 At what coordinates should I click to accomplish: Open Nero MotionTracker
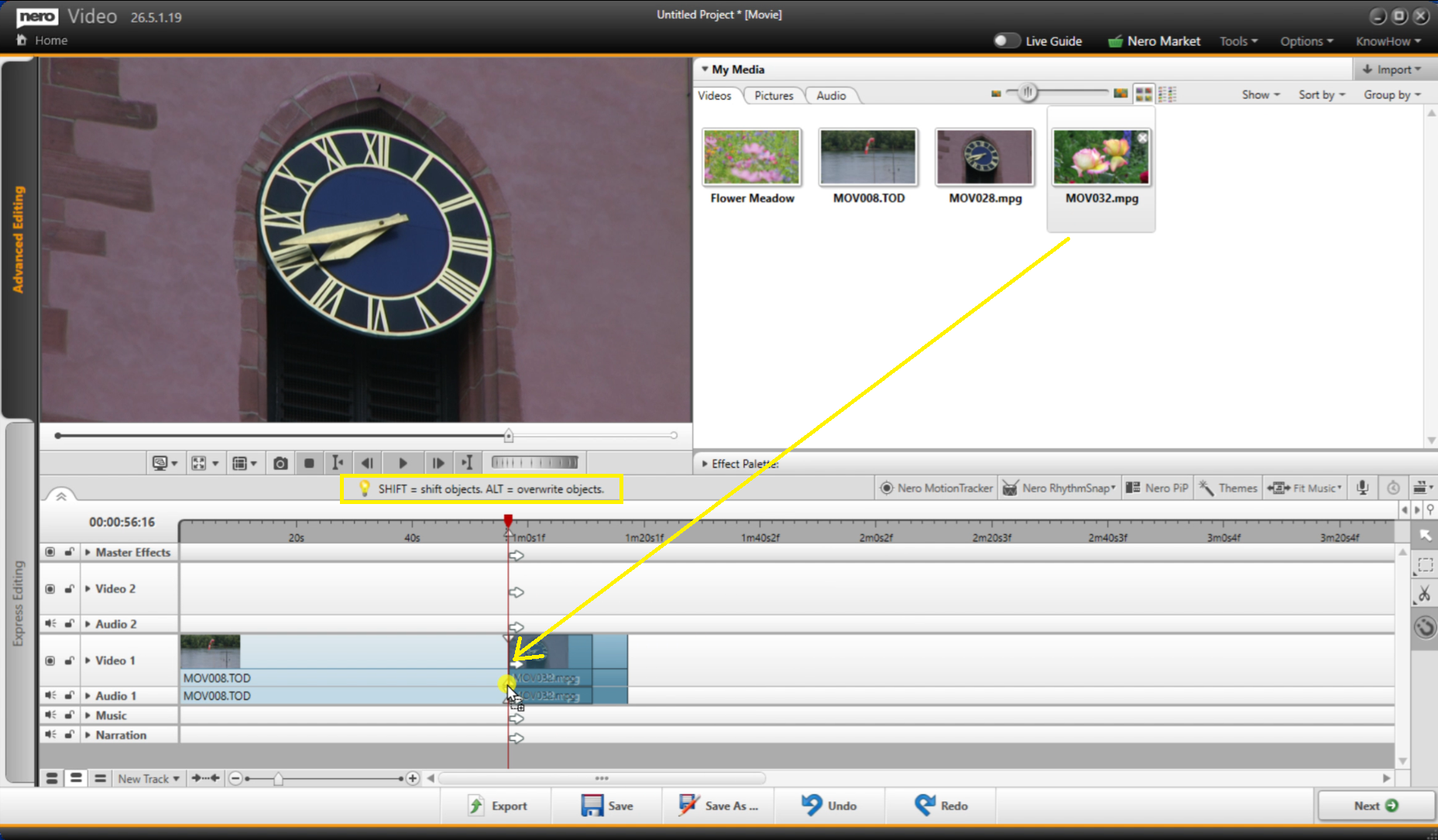[x=937, y=488]
